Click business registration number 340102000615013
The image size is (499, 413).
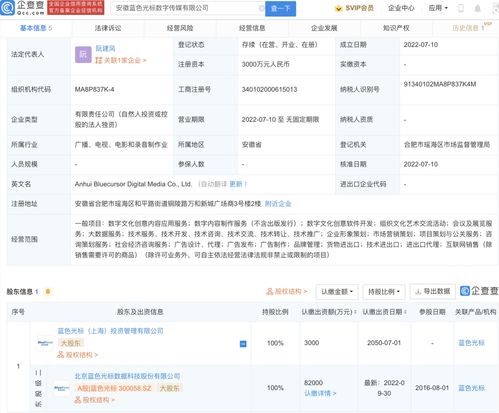[x=269, y=89]
